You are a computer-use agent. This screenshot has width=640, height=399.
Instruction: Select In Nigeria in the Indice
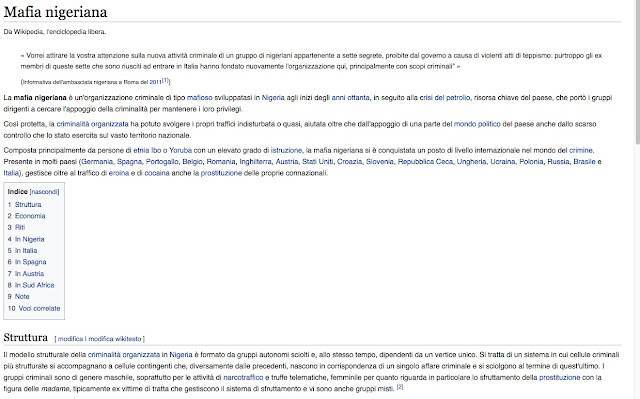point(29,239)
